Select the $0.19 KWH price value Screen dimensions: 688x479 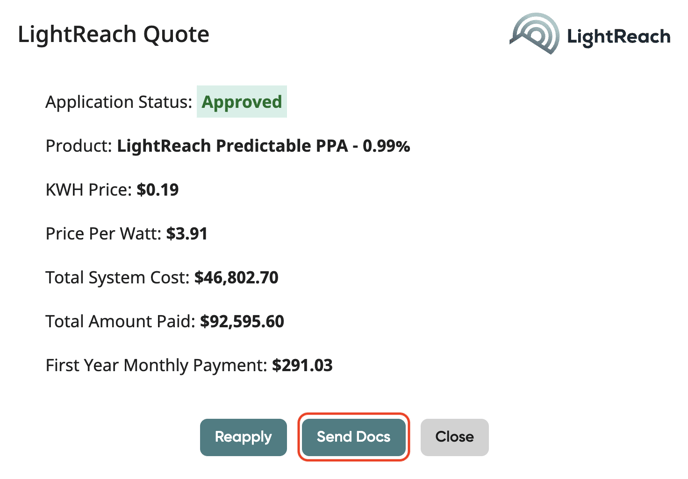tap(158, 189)
